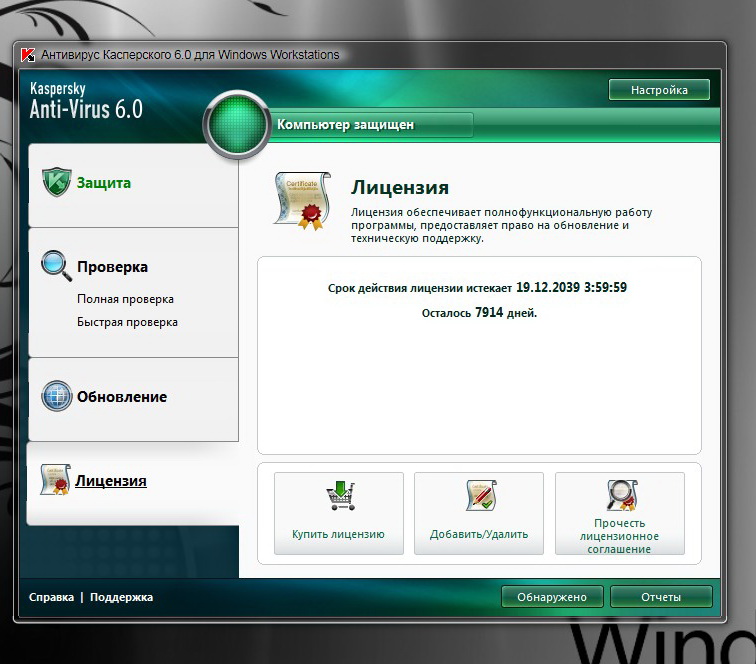Click the green protection status orb

point(237,125)
